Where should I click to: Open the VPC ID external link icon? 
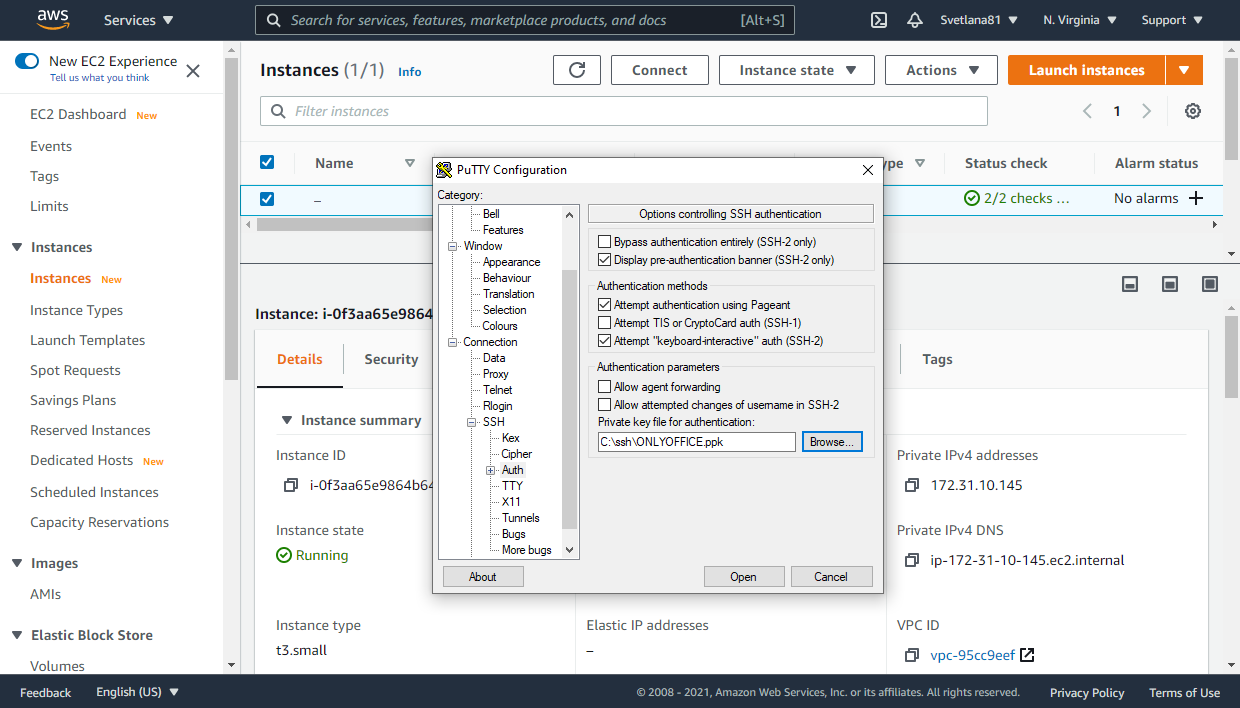[1027, 655]
